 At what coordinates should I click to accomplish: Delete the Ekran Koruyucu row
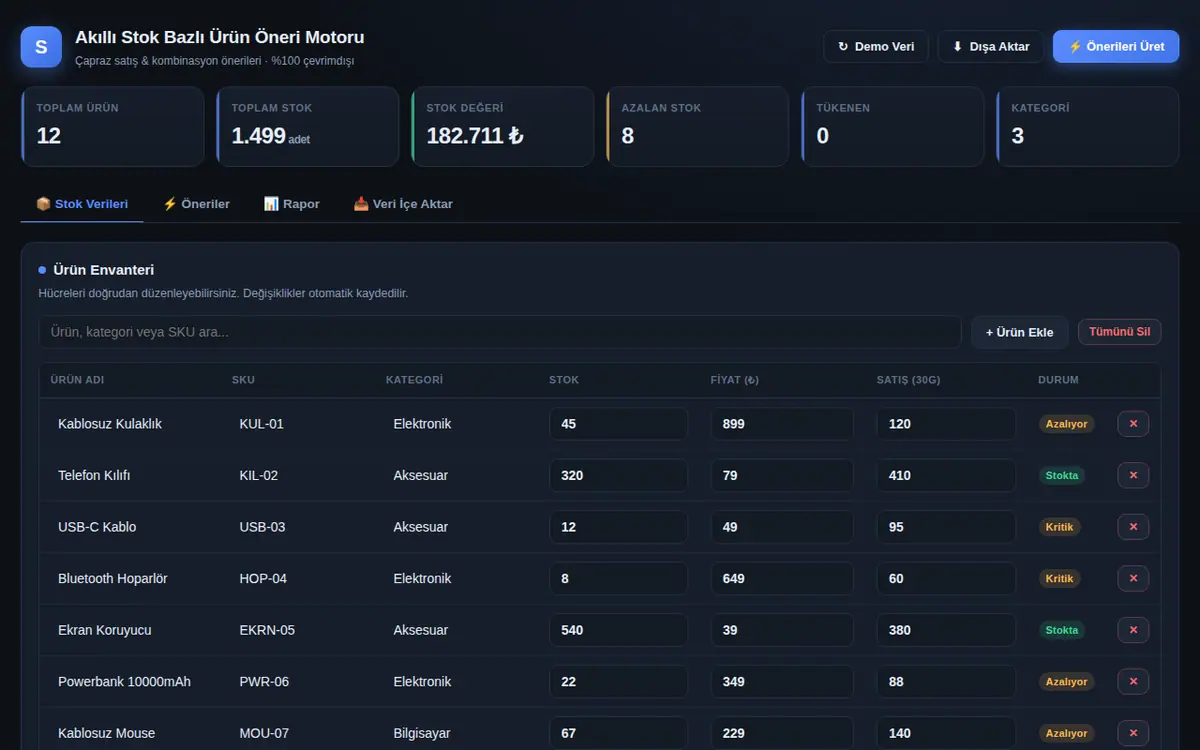click(x=1133, y=630)
